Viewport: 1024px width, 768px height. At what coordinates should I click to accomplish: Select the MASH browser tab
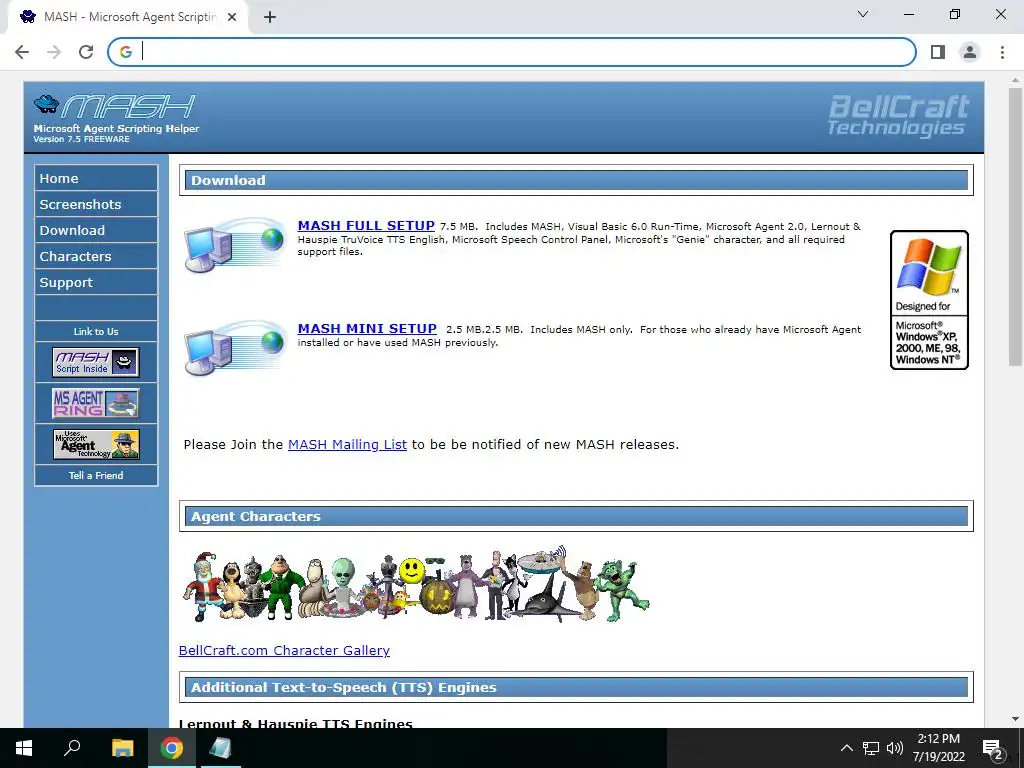click(128, 18)
